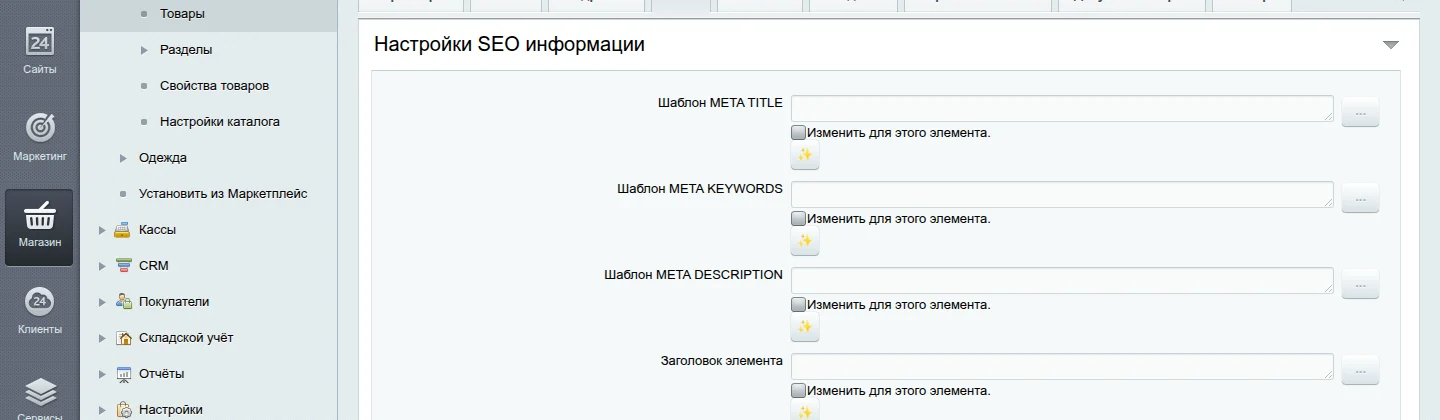Collapse the Настройки SEO информации section arrow
The image size is (1440, 420).
pos(1390,45)
